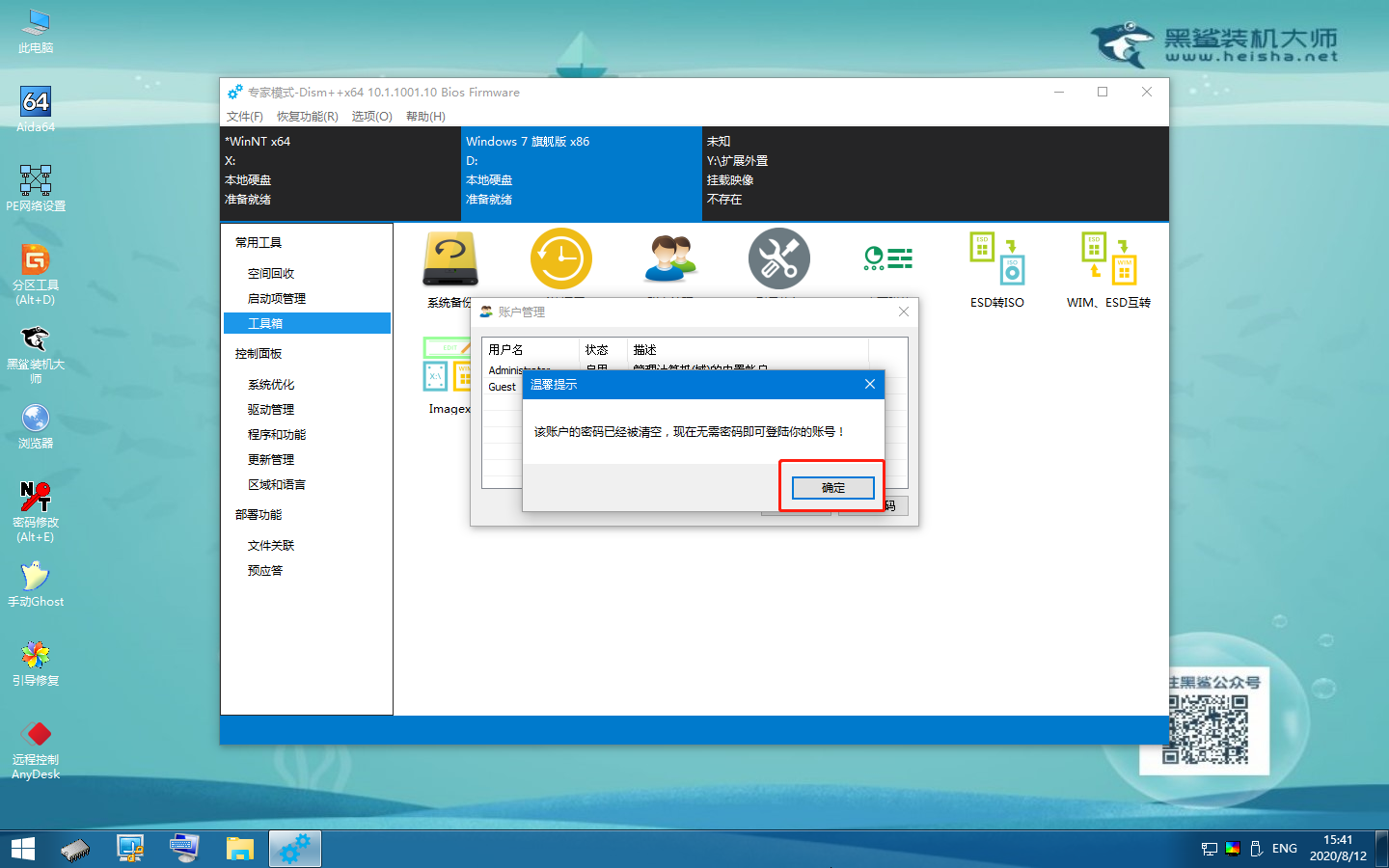Confirm the password-cleared message with 确定
Screen dimensions: 1389x868
(x=832, y=487)
